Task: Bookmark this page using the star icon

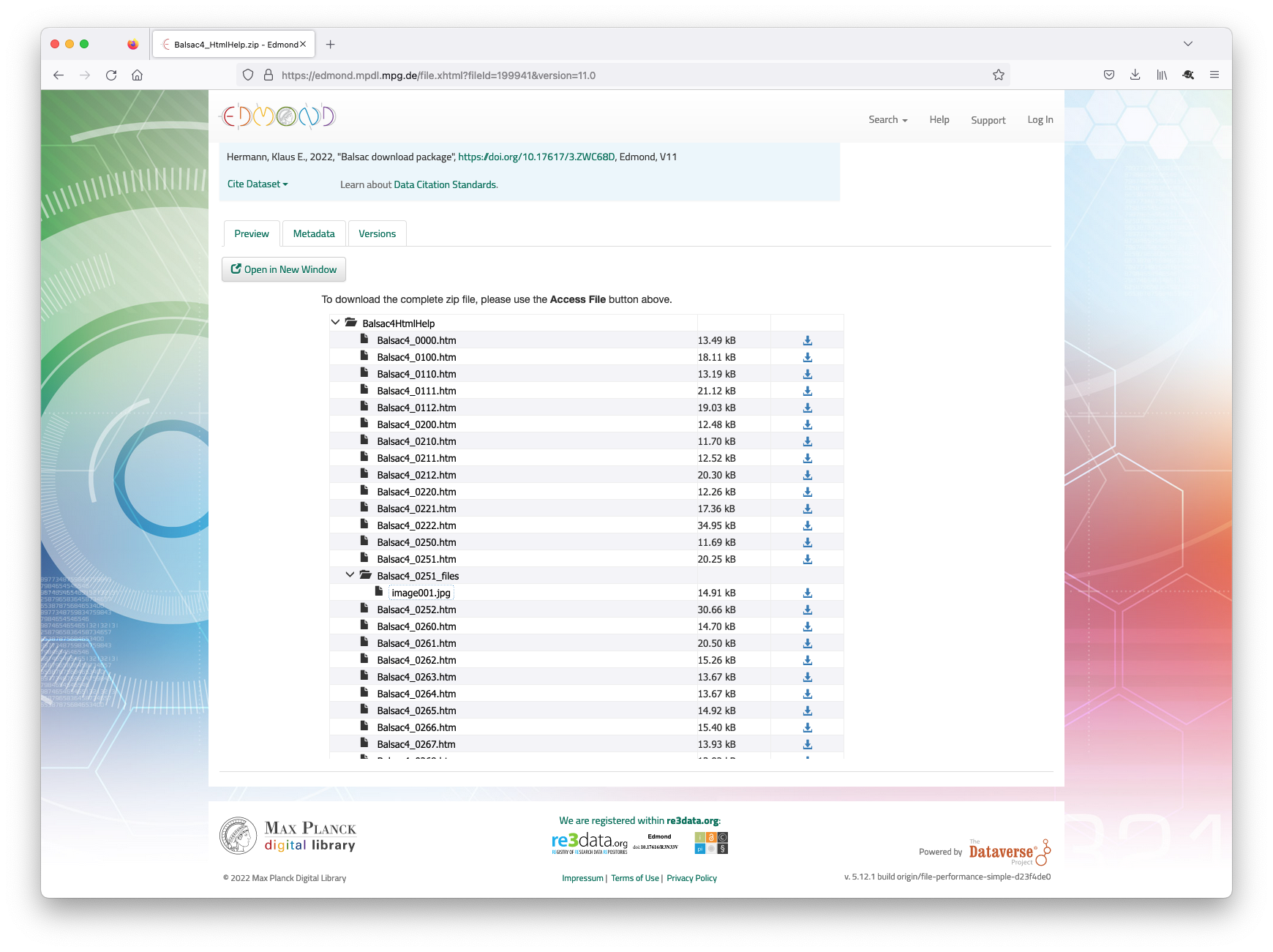Action: coord(999,75)
